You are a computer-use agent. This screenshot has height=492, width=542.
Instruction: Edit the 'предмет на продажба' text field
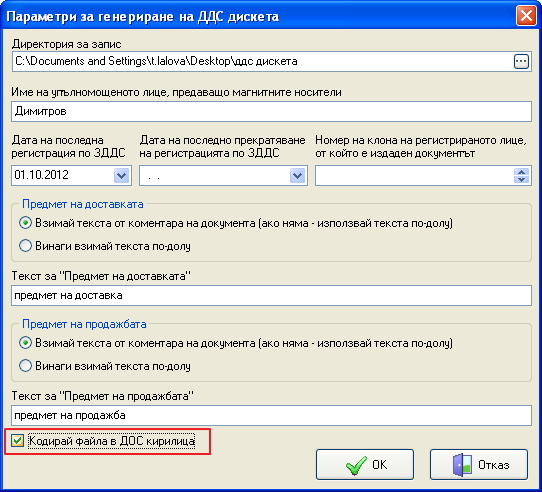[271, 415]
